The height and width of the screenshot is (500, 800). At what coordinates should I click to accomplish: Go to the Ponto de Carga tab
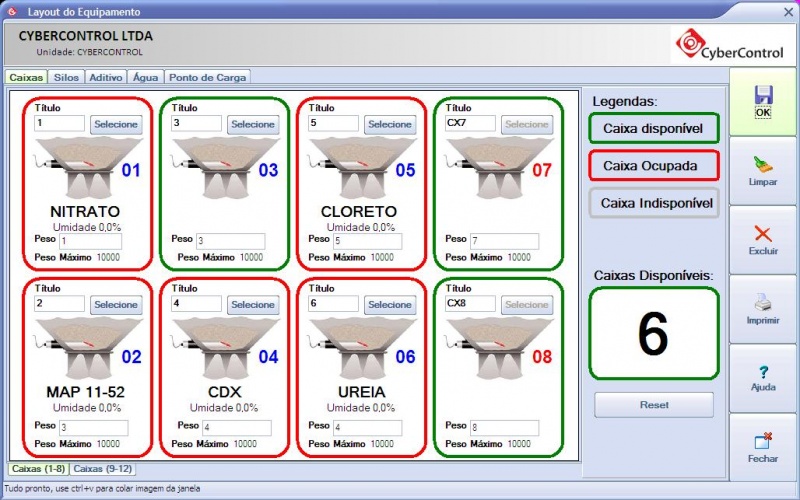207,77
